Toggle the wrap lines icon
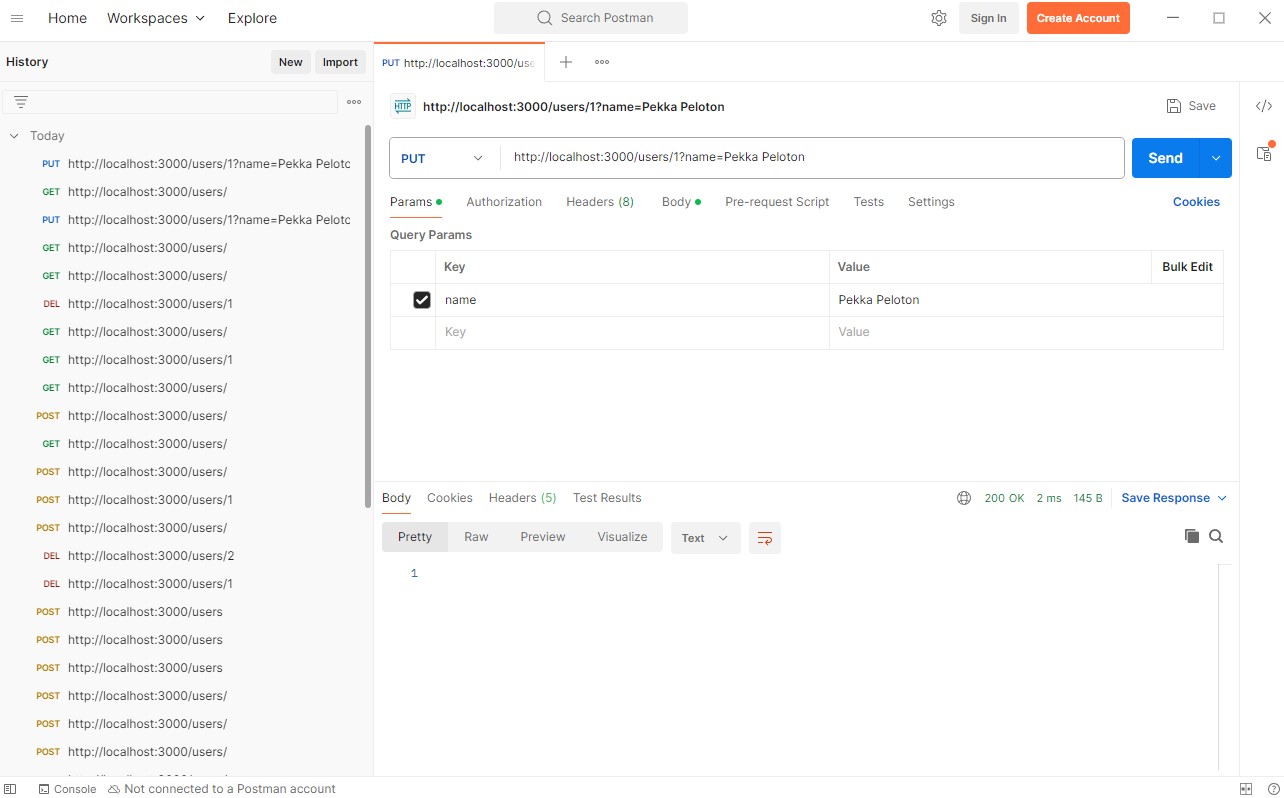The height and width of the screenshot is (798, 1284). (x=764, y=538)
